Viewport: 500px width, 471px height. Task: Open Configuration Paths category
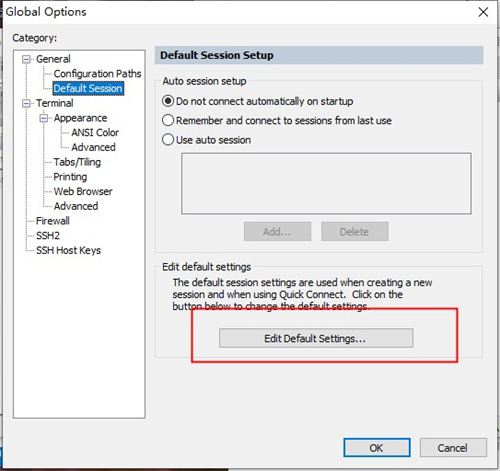97,74
